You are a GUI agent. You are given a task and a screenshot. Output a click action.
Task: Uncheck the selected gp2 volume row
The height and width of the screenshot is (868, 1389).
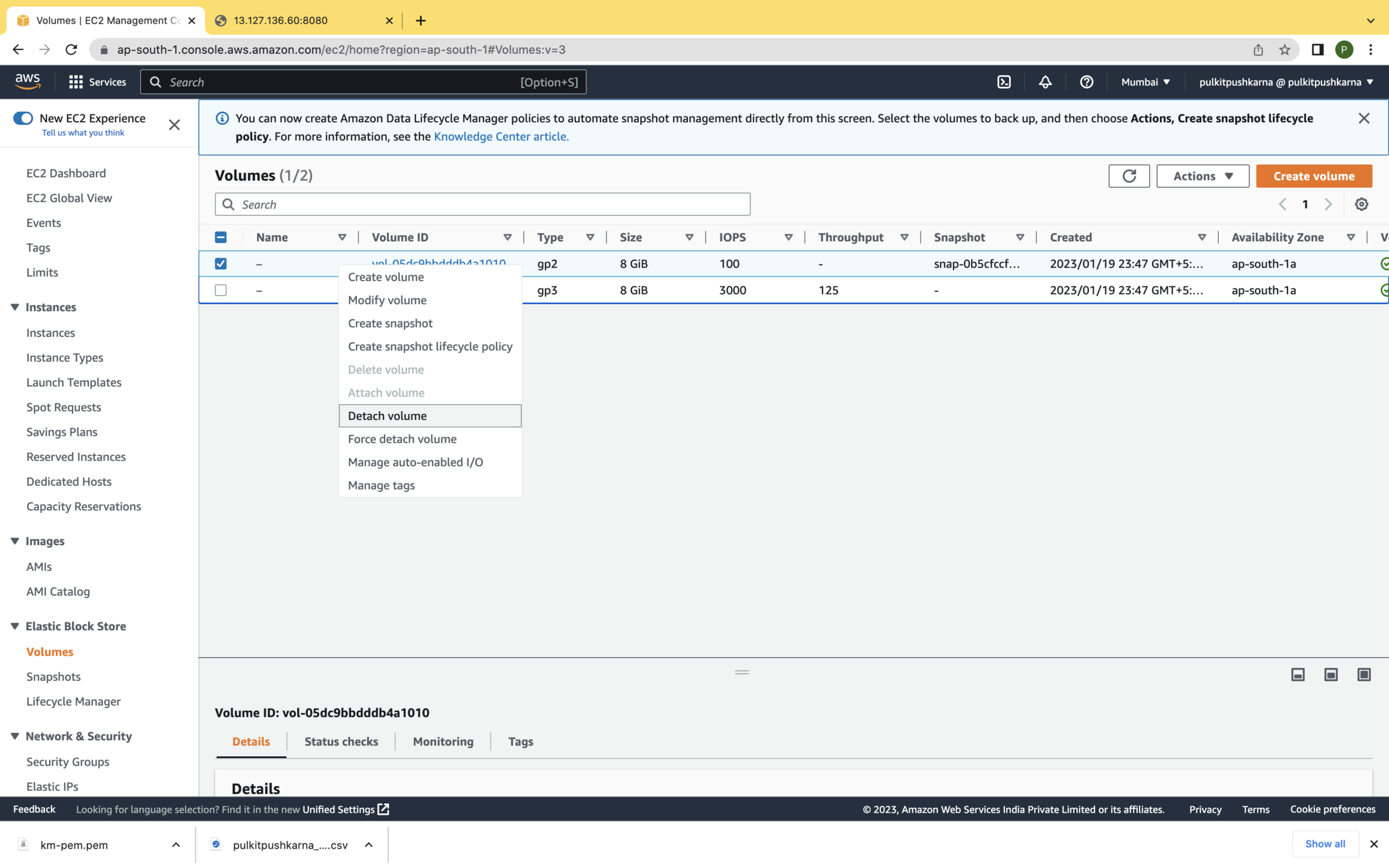click(x=221, y=264)
